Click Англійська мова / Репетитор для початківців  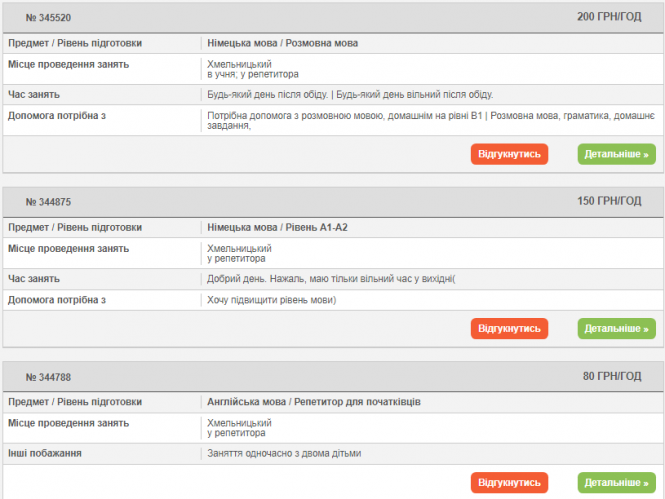click(x=313, y=401)
